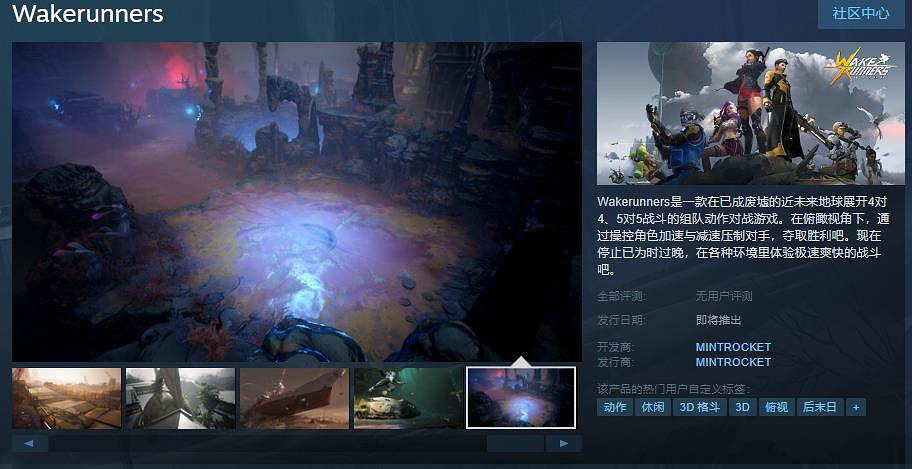Select the second screenshot thumbnail

[x=180, y=398]
